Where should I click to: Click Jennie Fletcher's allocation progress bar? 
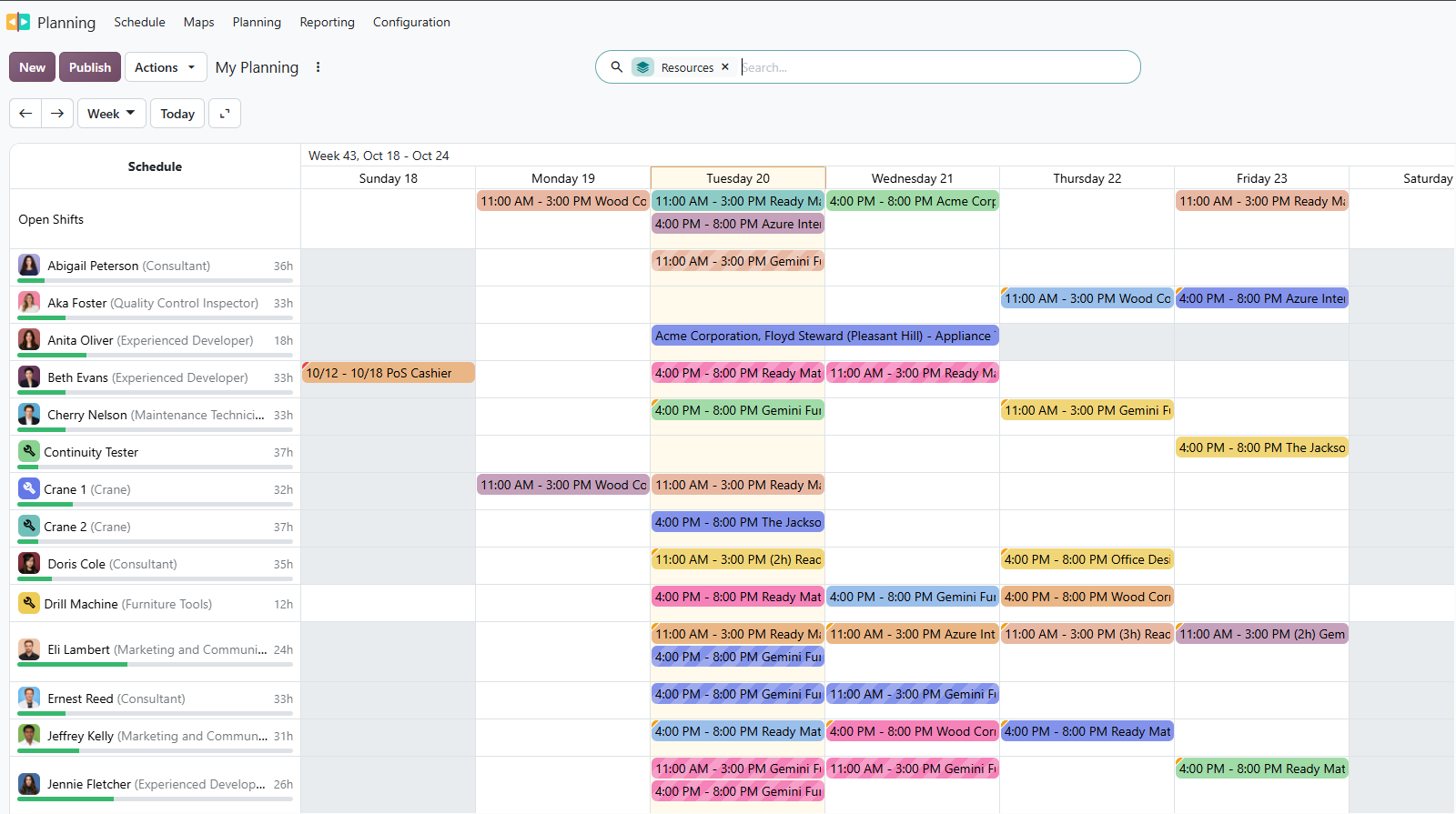156,799
